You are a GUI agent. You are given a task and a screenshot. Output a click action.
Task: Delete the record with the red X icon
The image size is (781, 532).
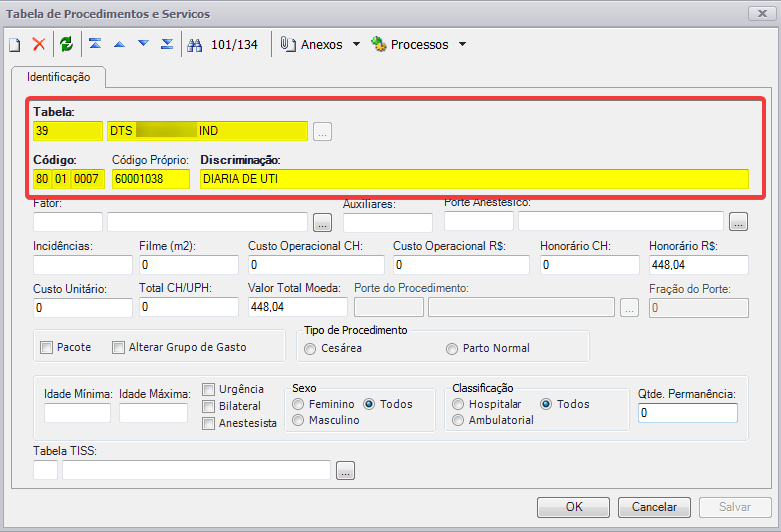coord(39,44)
